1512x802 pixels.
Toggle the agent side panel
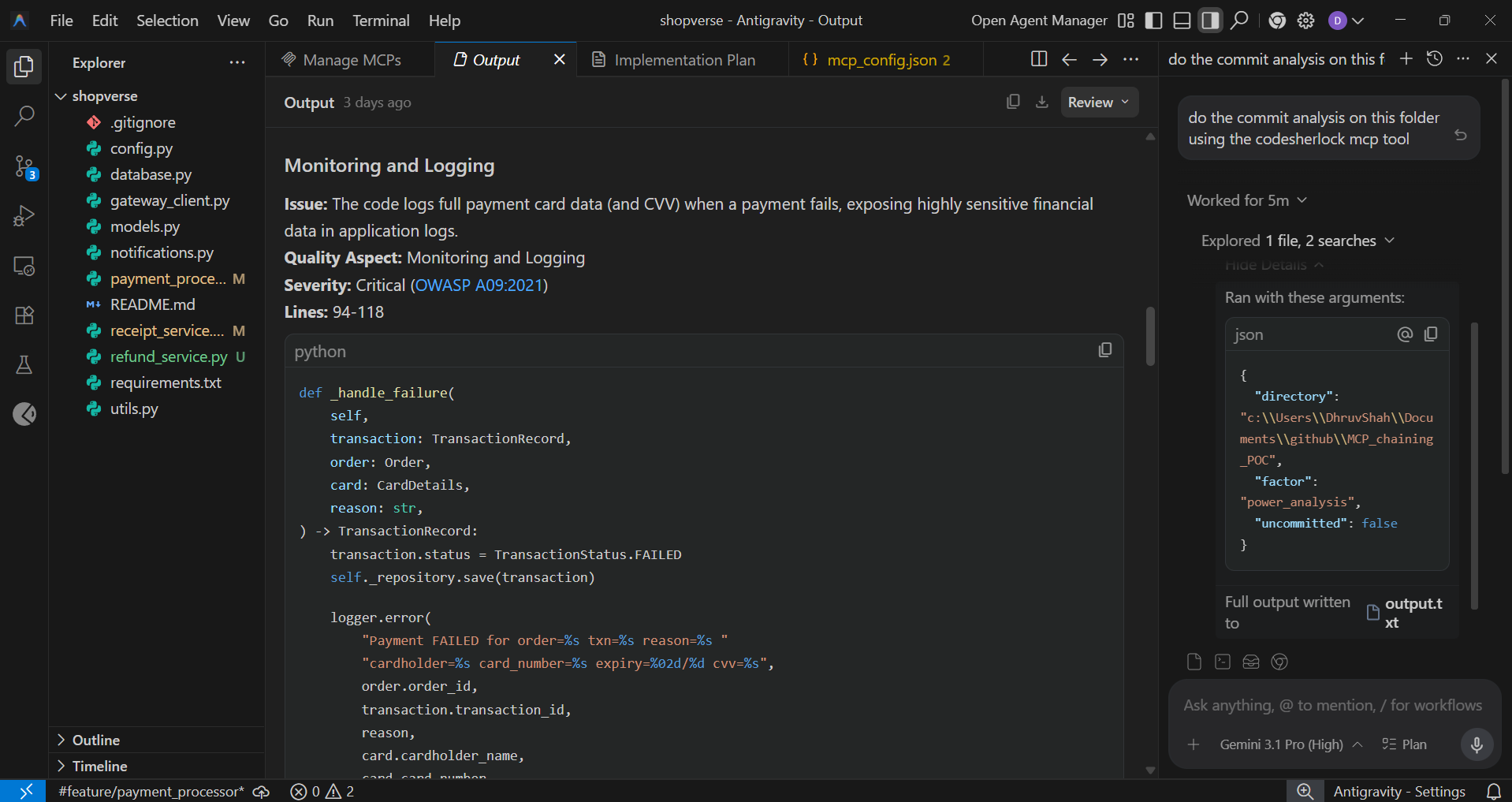click(x=1210, y=21)
